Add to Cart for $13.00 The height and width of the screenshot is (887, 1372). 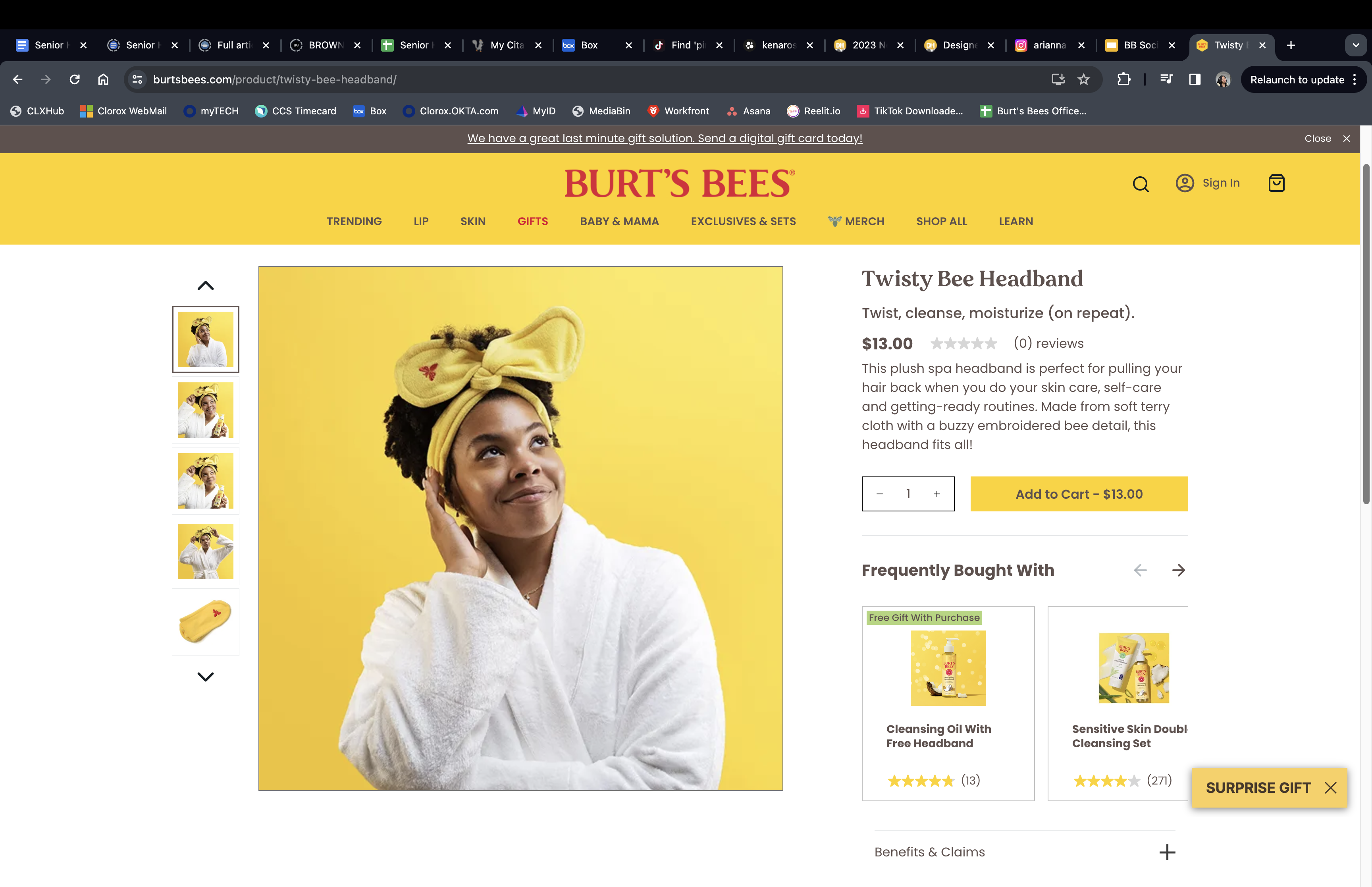click(x=1079, y=494)
